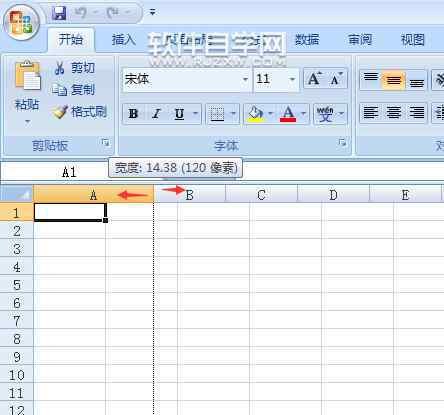Viewport: 444px width, 415px height.
Task: Select row 2 header
Action: coord(17,231)
